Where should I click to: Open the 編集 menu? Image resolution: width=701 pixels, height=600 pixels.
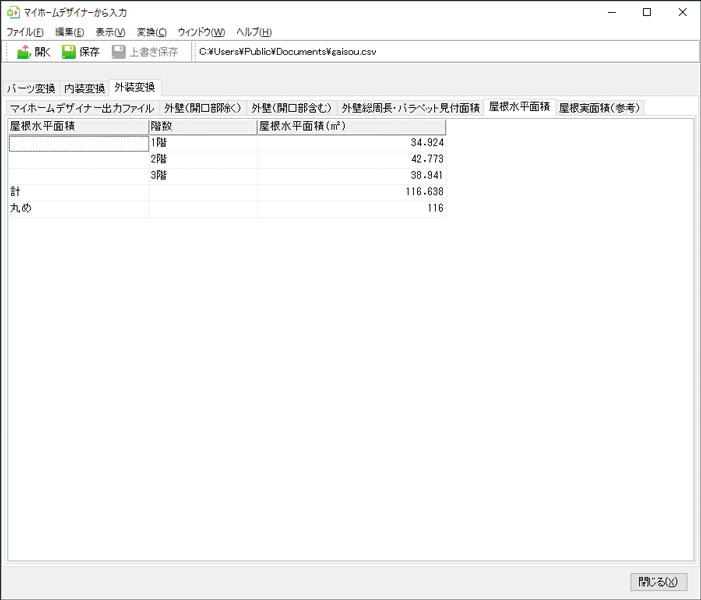coord(69,32)
